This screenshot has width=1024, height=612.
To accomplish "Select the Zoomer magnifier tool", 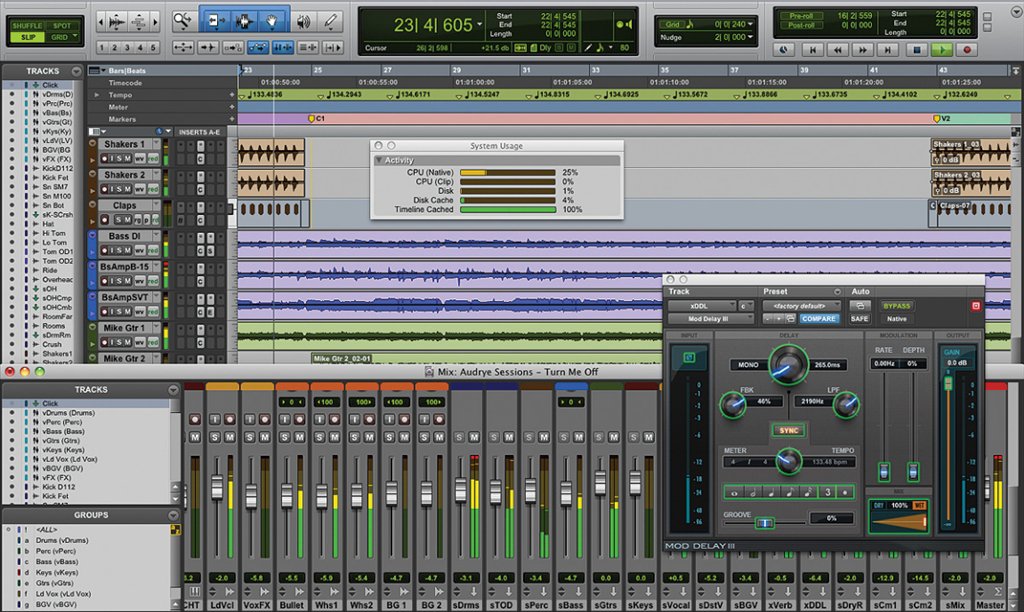I will (x=183, y=20).
